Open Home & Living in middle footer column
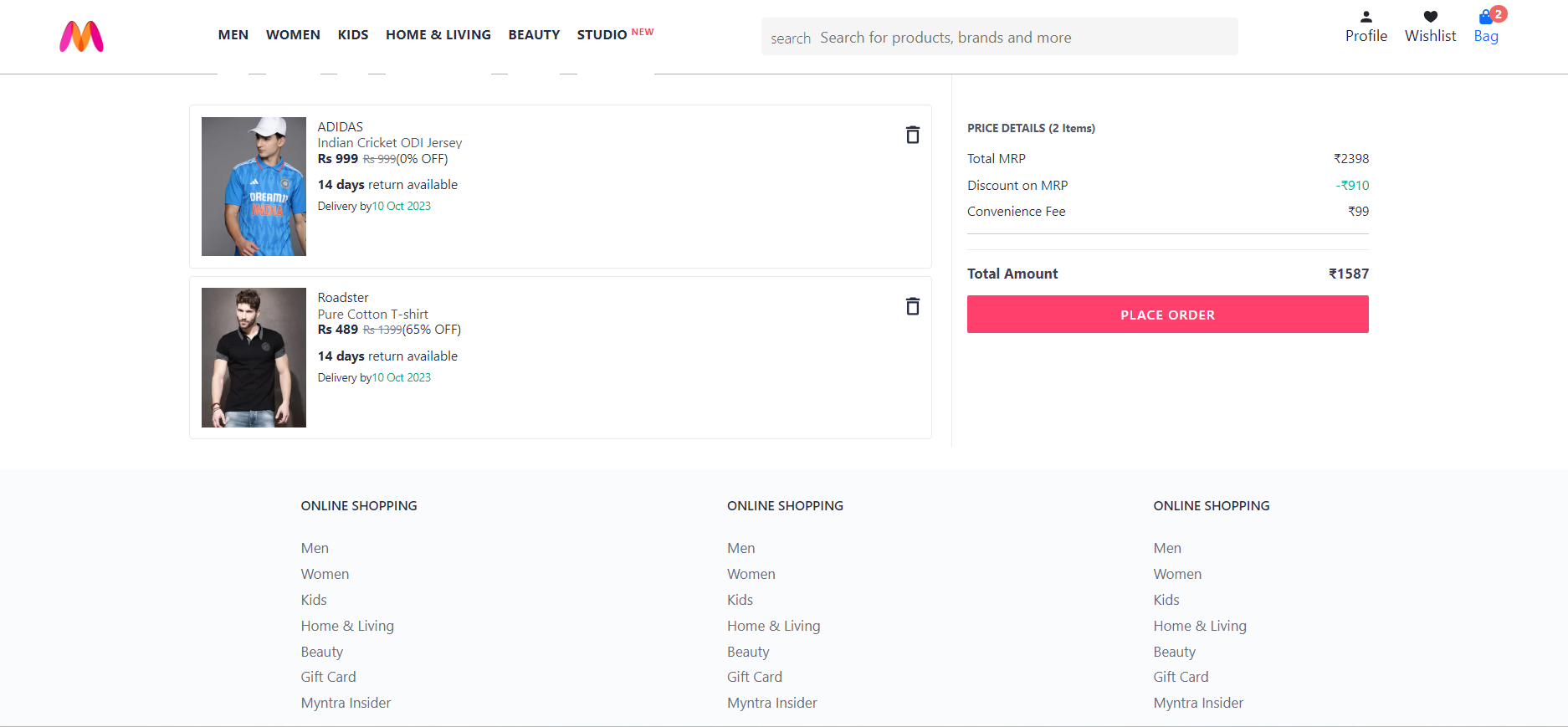 tap(773, 626)
